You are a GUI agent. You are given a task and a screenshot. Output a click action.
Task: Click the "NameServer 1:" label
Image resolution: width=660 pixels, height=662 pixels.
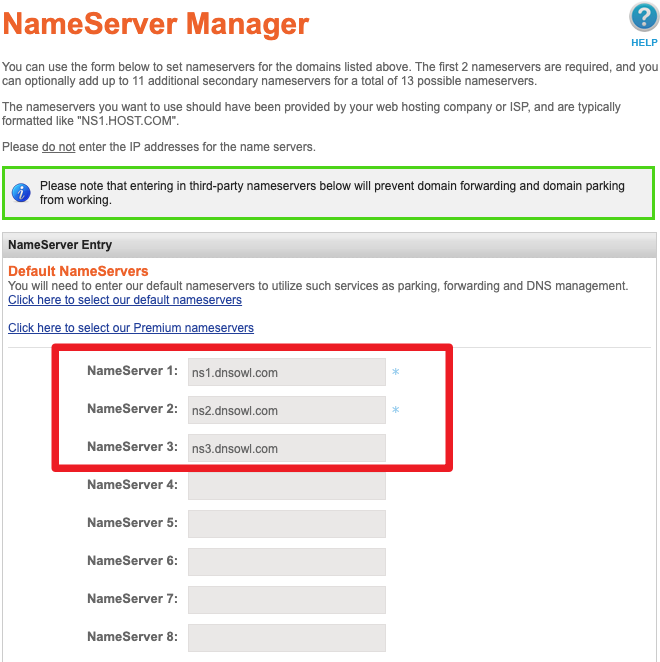tap(132, 371)
